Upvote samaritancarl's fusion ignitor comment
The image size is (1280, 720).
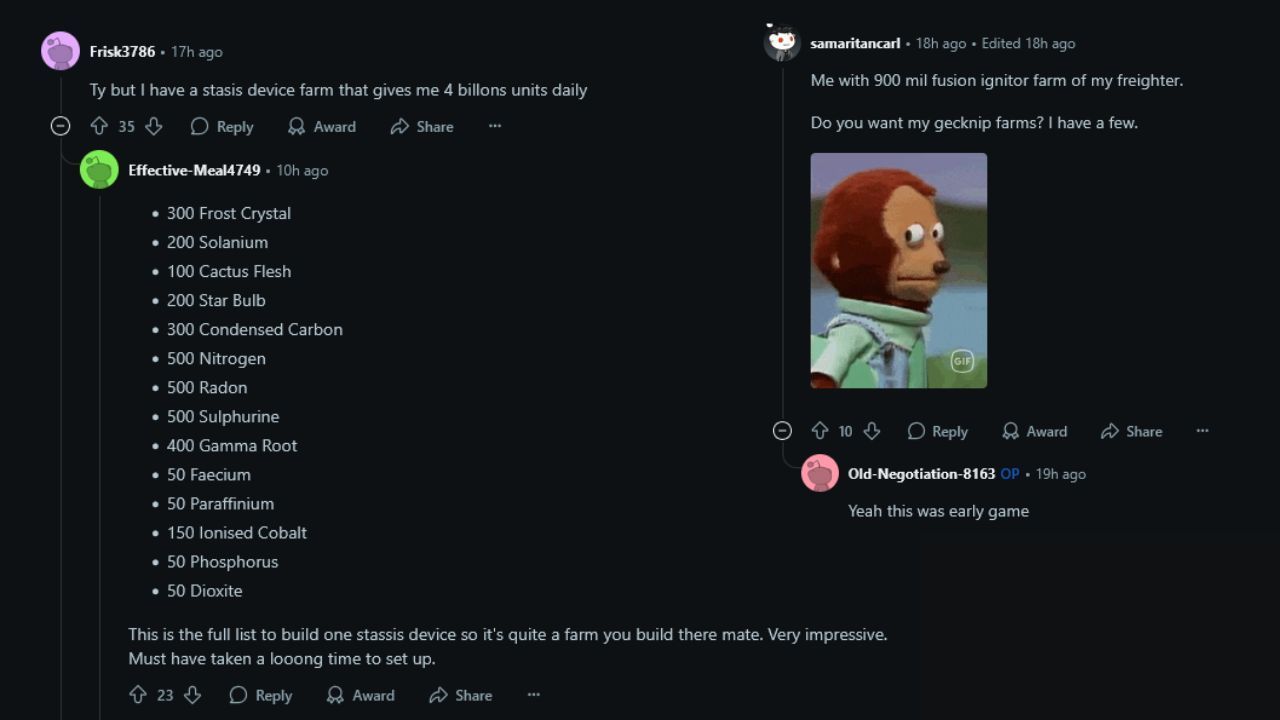pos(820,431)
